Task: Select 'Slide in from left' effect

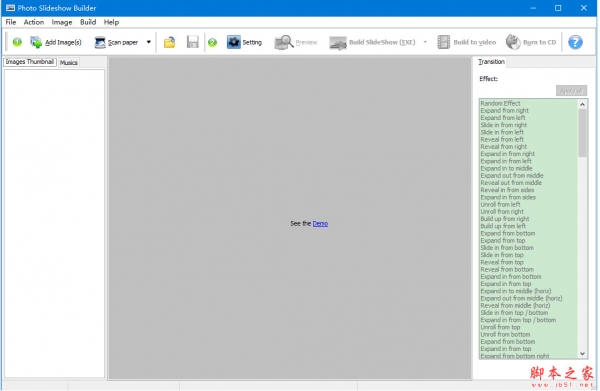Action: pos(502,132)
